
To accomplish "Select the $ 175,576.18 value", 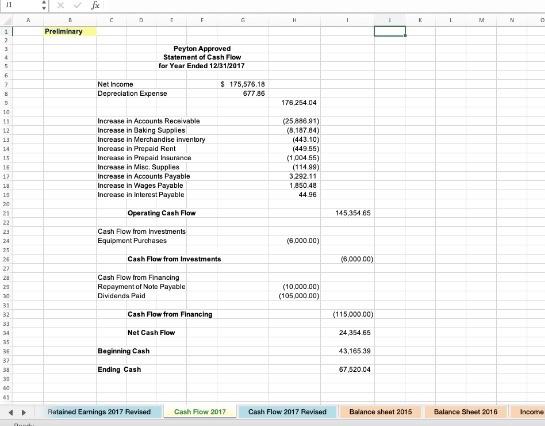I will point(243,84).
